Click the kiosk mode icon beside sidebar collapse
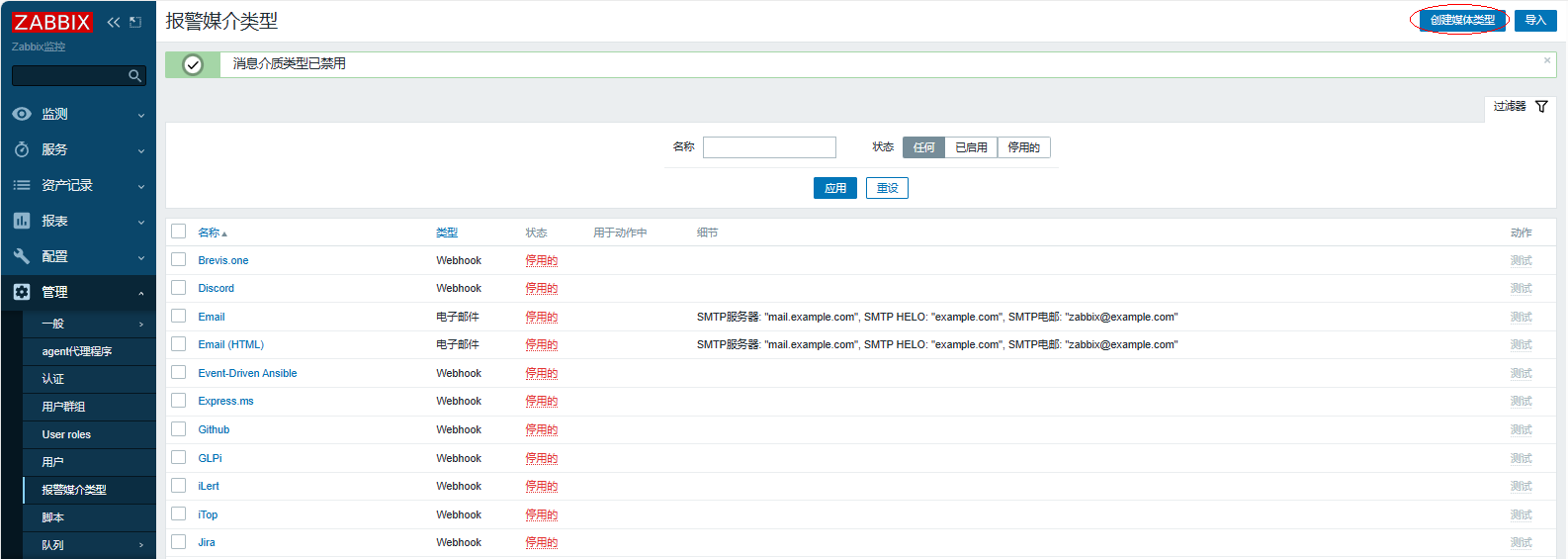The height and width of the screenshot is (559, 1568). (135, 22)
